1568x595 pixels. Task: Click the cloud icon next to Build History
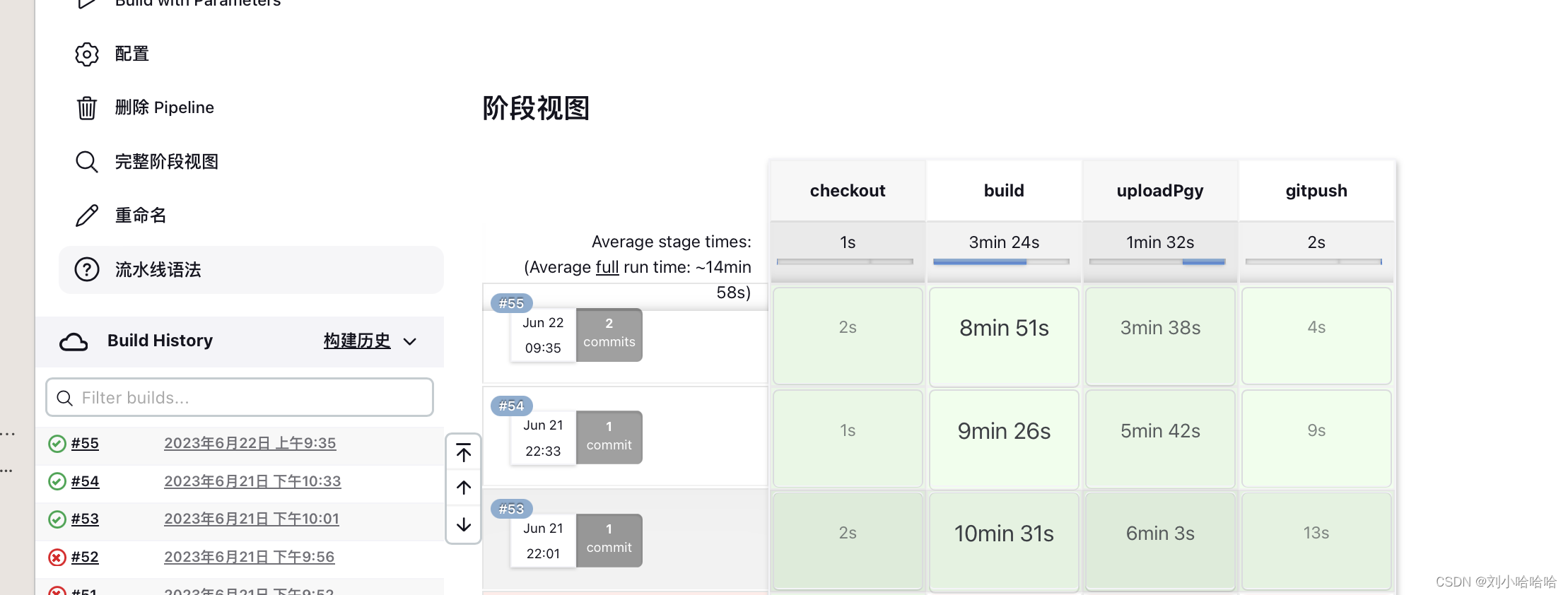pos(74,341)
